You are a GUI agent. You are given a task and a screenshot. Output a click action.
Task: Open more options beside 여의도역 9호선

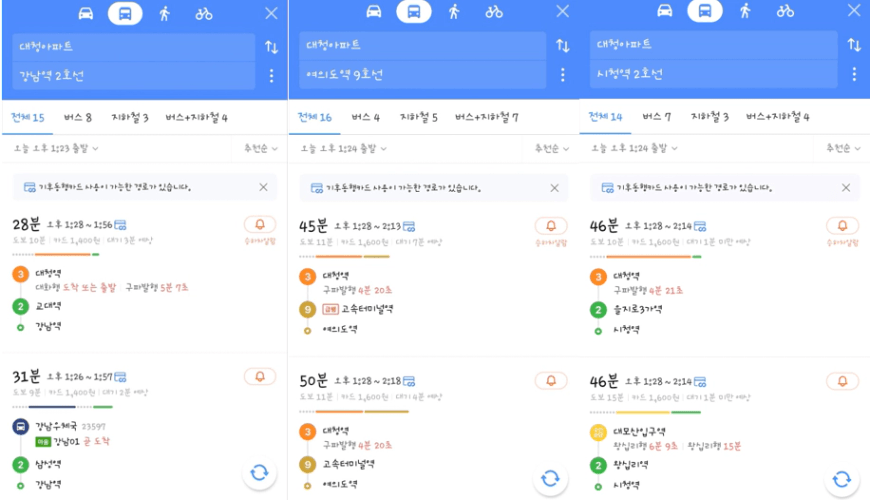point(563,75)
